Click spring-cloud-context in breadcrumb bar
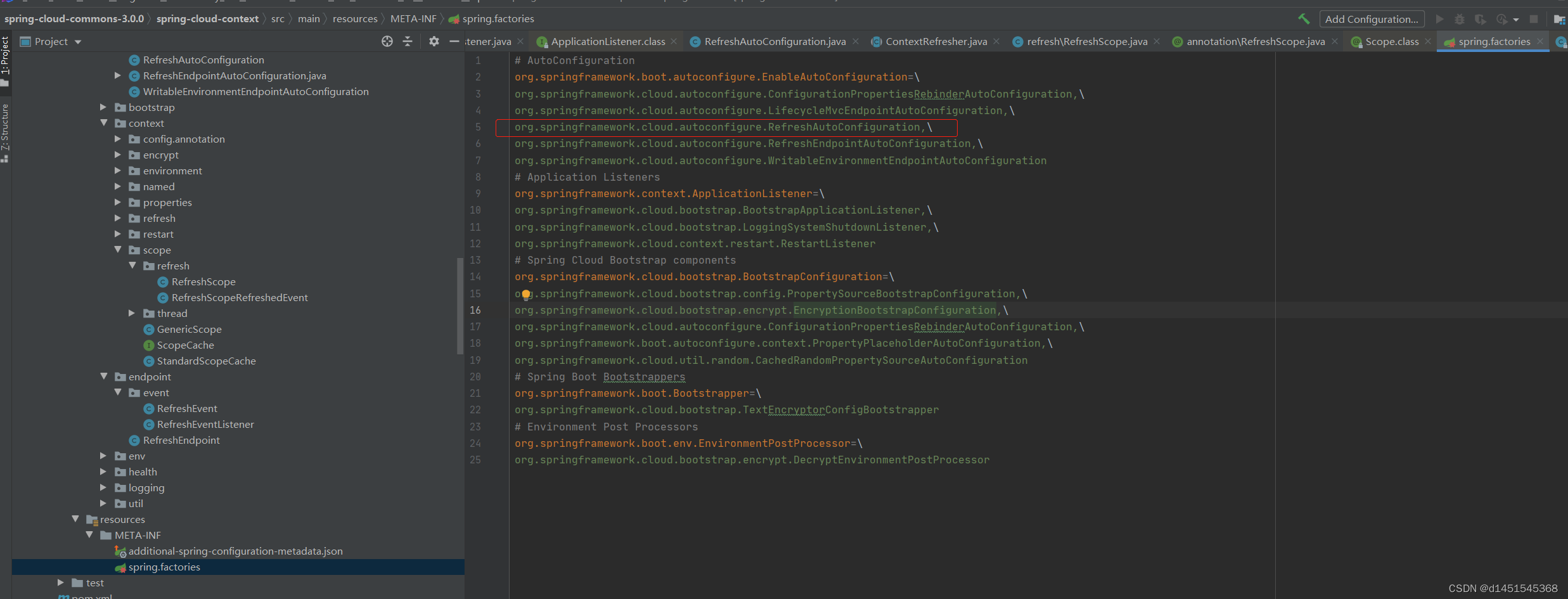This screenshot has width=1568, height=599. pyautogui.click(x=207, y=18)
